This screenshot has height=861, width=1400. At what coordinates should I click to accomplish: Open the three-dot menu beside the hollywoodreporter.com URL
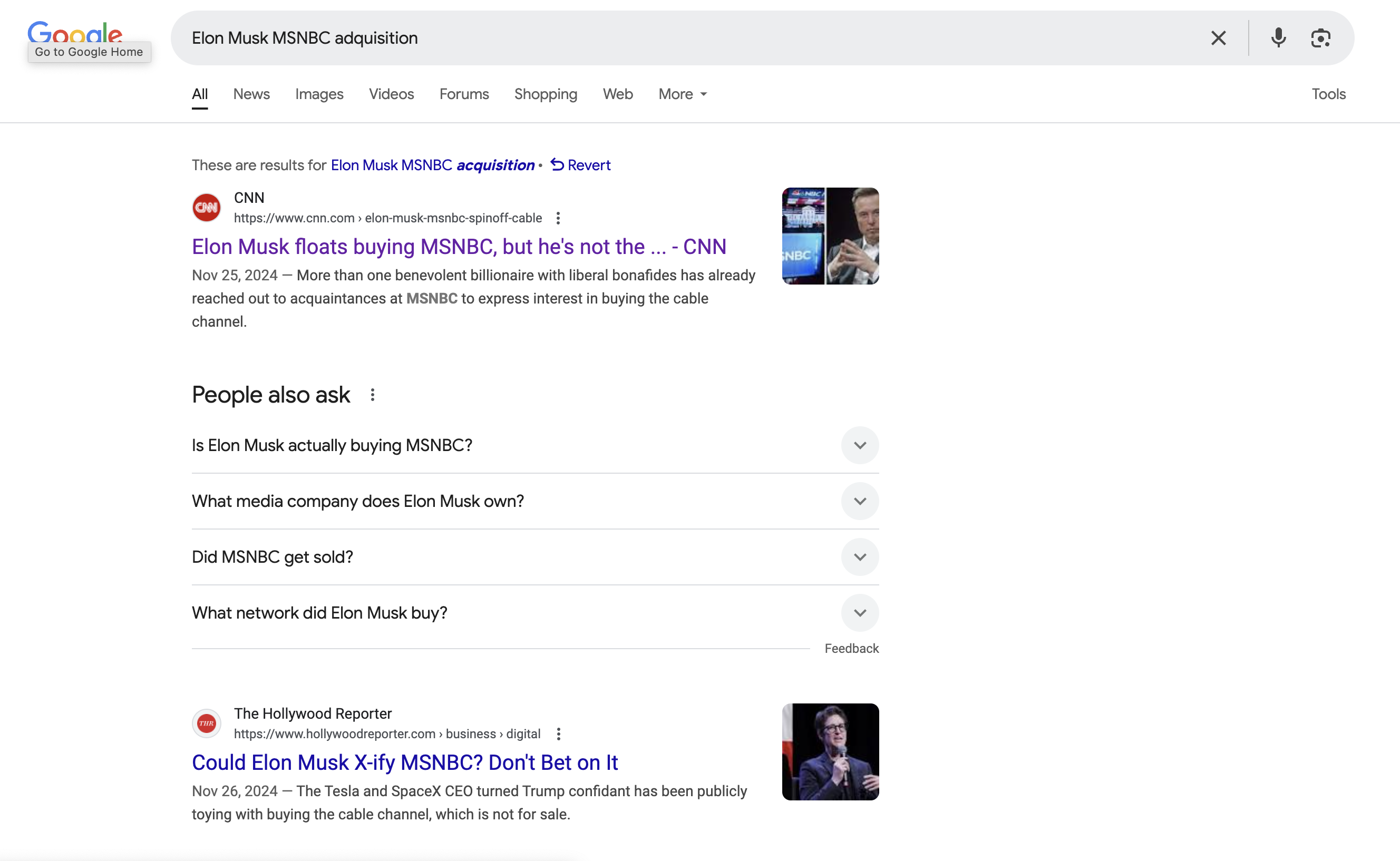[x=558, y=734]
